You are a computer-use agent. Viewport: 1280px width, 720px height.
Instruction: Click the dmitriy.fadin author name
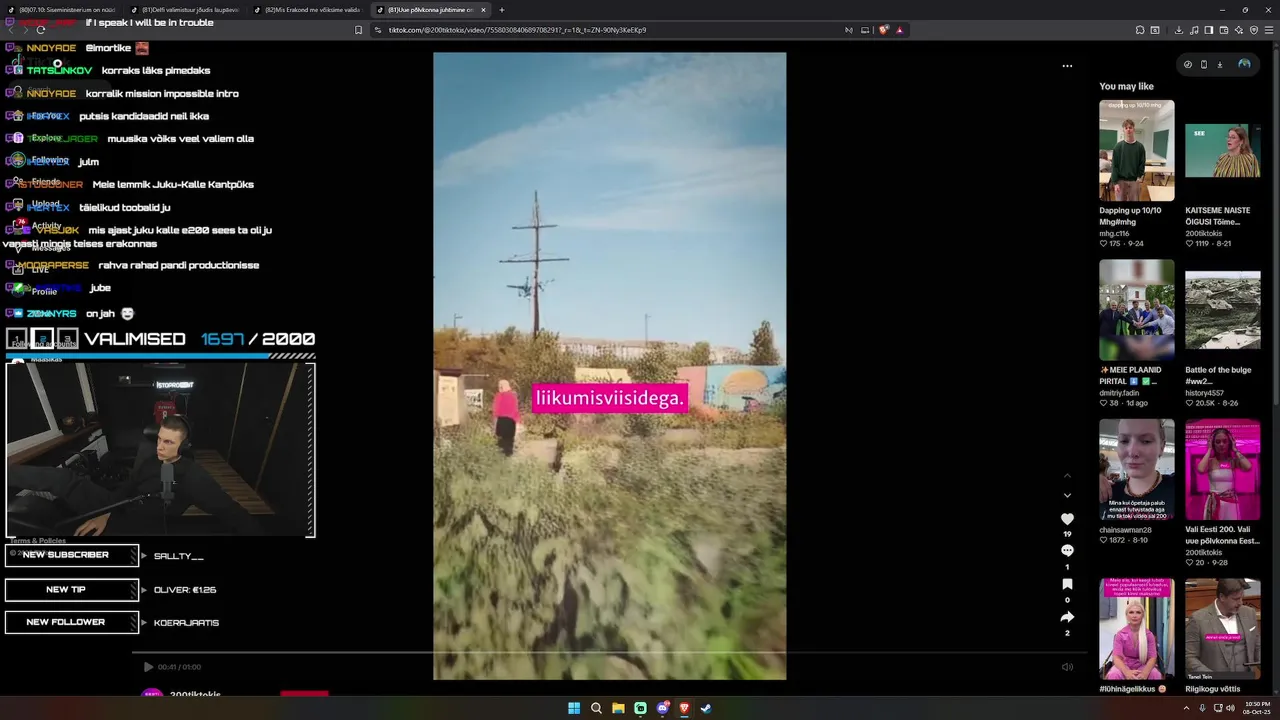click(1119, 393)
